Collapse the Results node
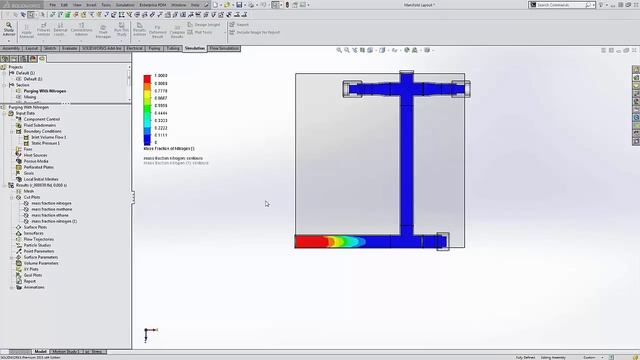Screen dimensions: 640x360 [4, 185]
